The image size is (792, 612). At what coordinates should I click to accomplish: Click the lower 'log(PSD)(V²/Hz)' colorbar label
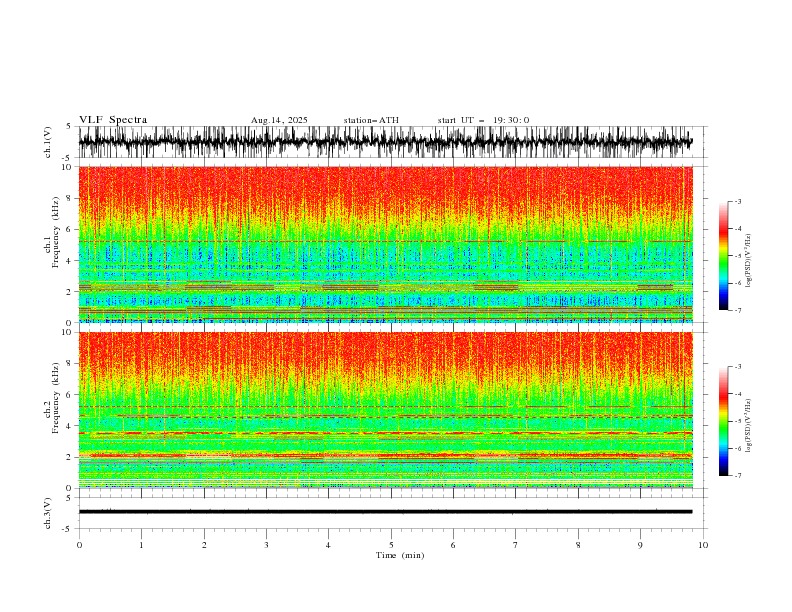point(749,425)
